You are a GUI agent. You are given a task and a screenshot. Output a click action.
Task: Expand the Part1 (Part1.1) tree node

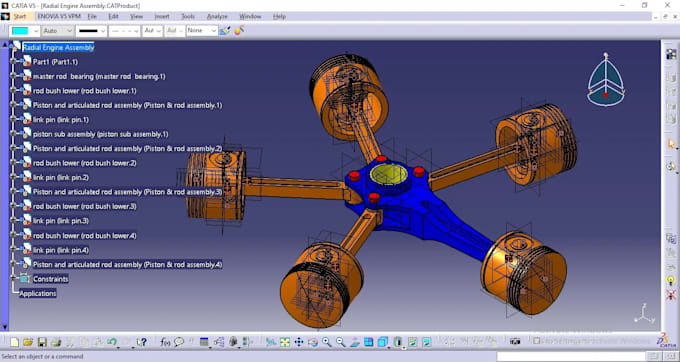click(x=13, y=62)
